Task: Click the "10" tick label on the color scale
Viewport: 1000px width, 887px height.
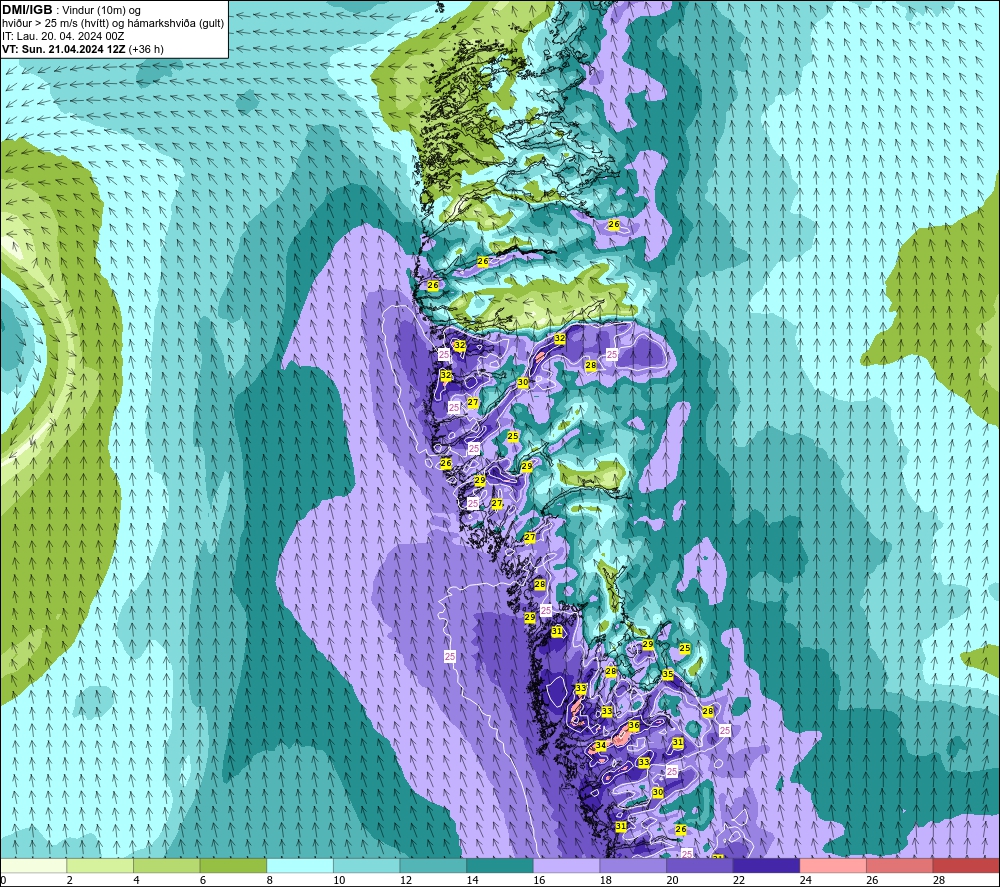Action: 339,880
